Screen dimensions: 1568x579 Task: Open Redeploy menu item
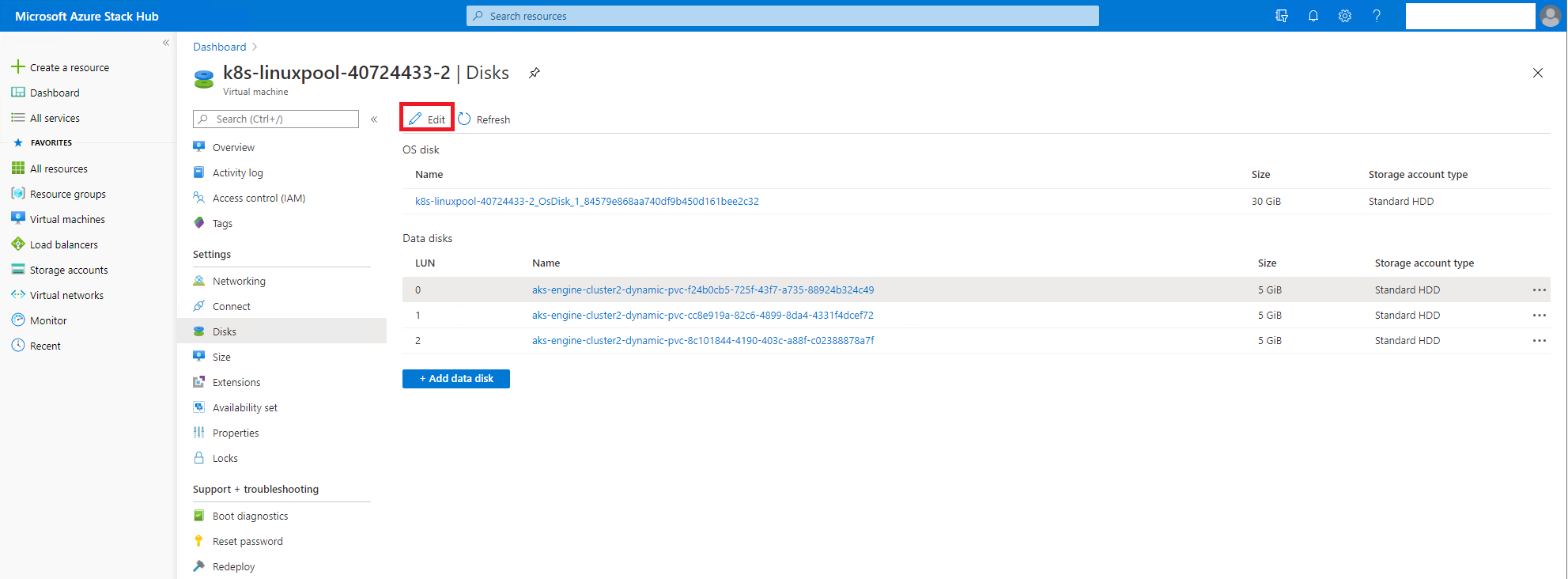[x=233, y=566]
